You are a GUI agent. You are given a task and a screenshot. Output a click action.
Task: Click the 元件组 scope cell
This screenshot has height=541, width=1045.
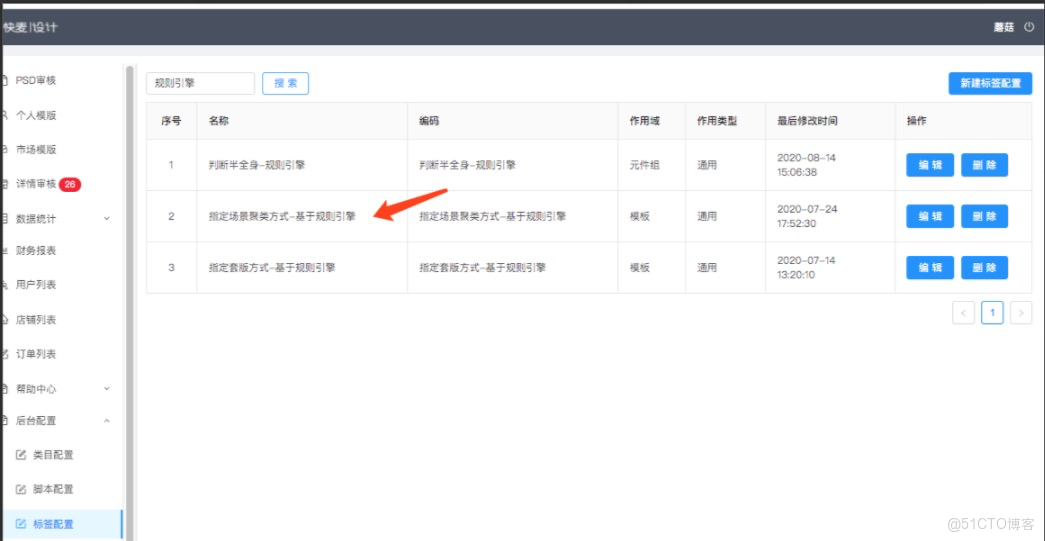tap(644, 165)
